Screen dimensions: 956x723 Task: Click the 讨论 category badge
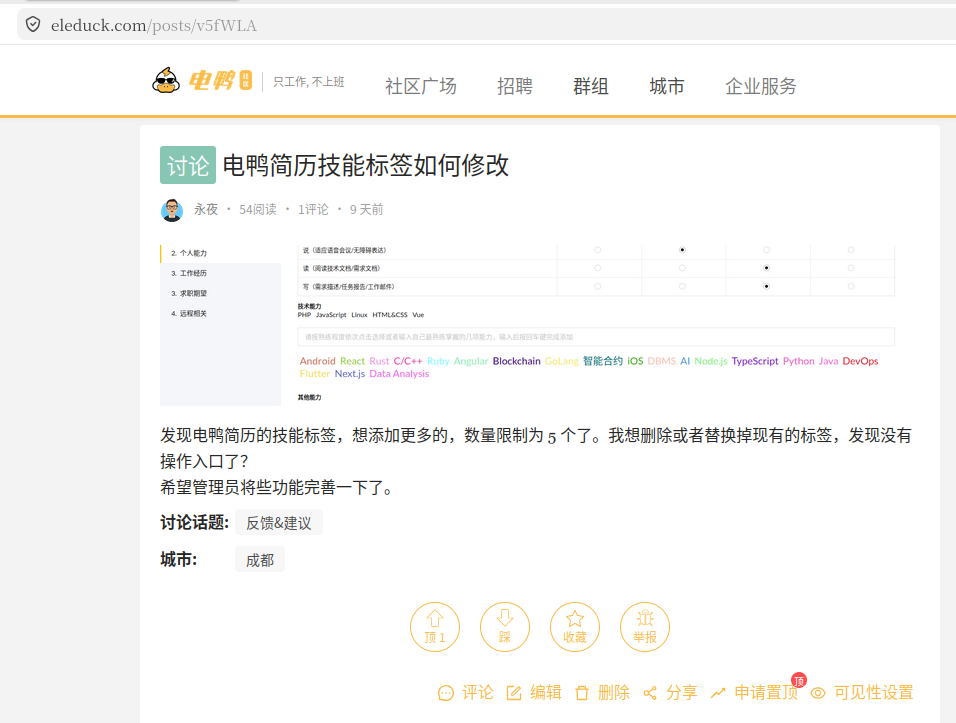pos(188,165)
